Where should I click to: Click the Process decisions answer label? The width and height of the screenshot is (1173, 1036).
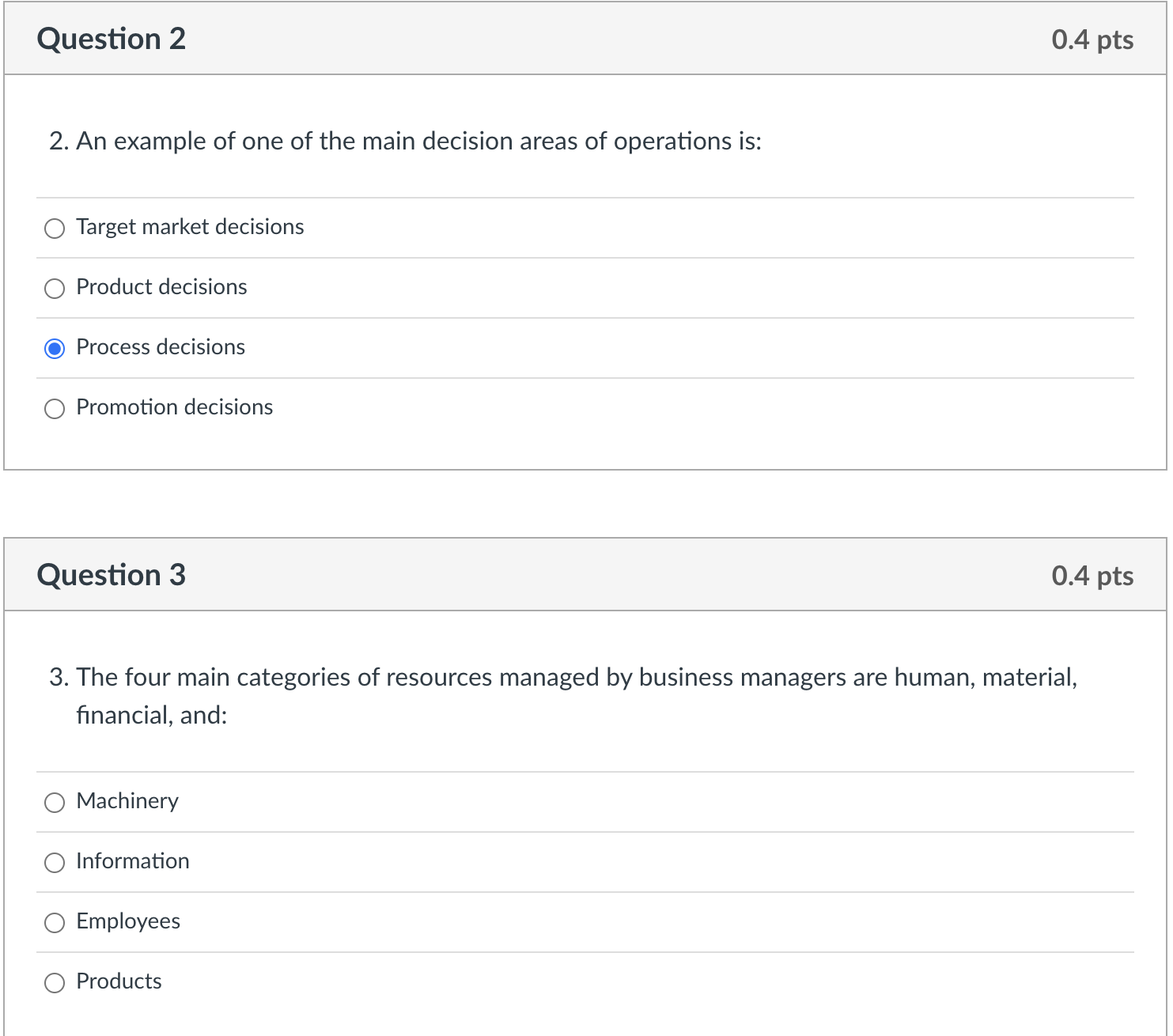click(x=161, y=347)
